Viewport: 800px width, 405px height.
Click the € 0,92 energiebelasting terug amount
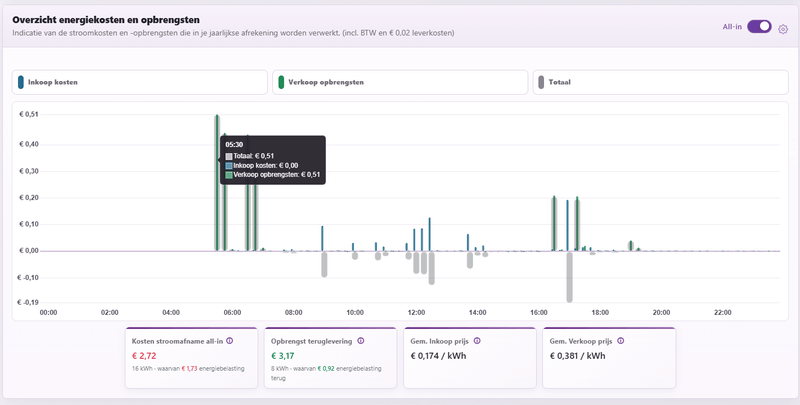(x=326, y=368)
